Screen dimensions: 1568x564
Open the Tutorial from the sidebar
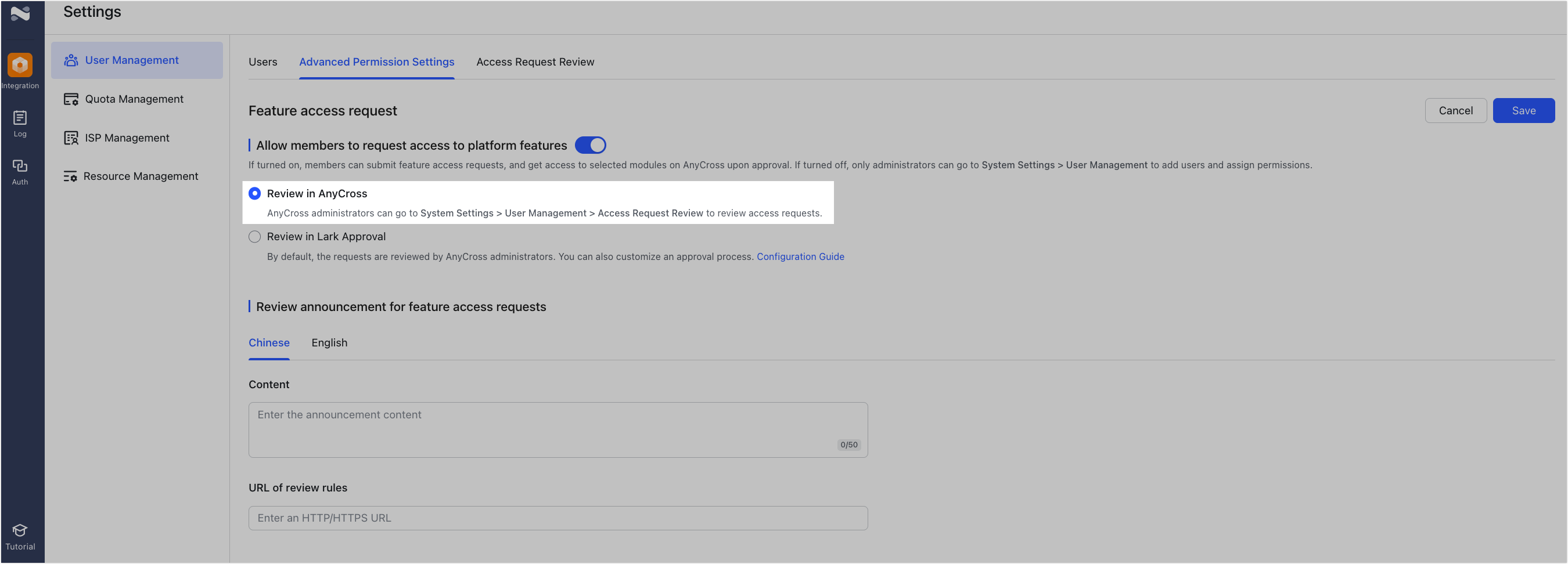[20, 536]
